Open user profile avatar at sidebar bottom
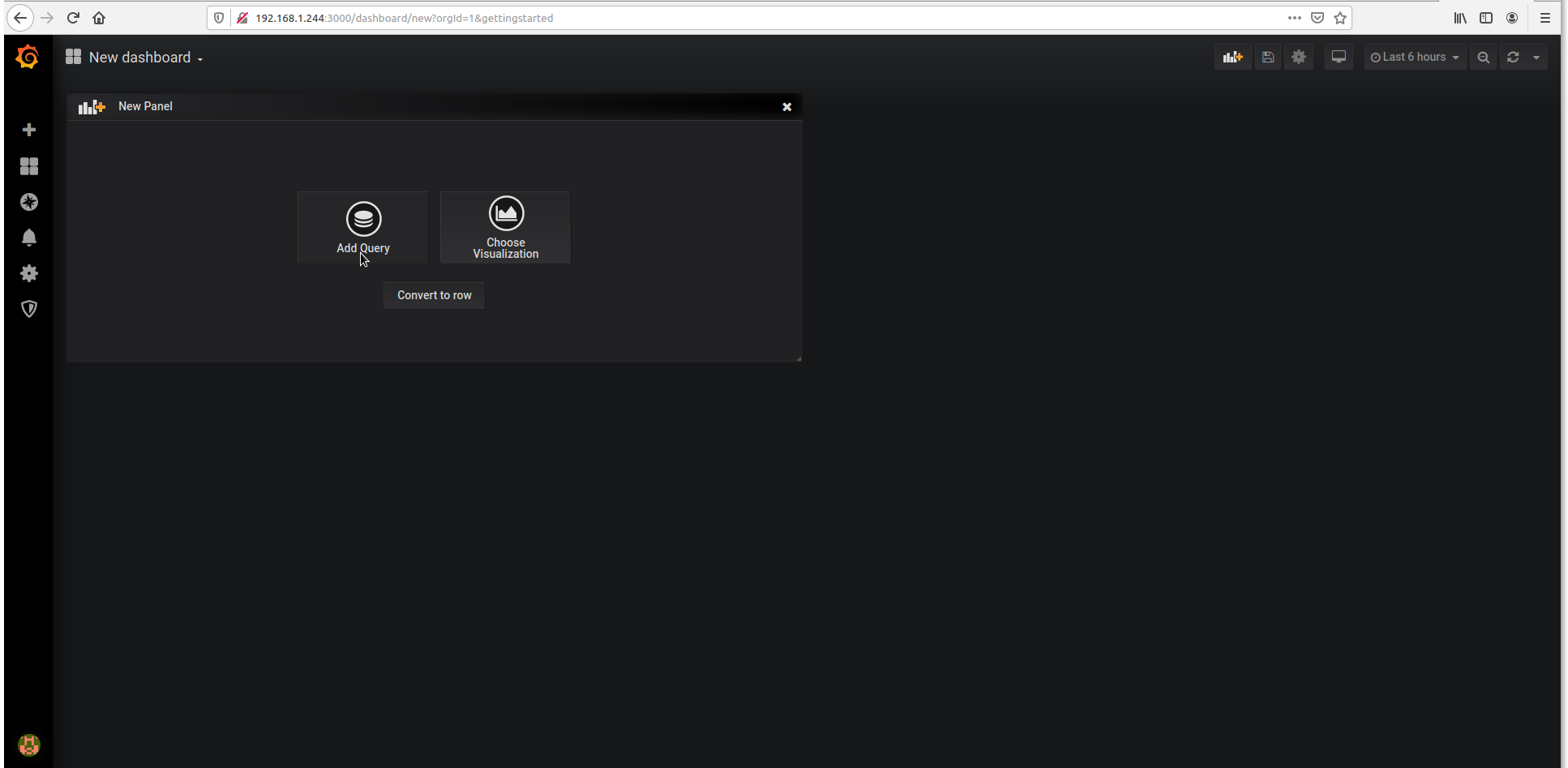Viewport: 1568px width, 768px height. point(29,744)
